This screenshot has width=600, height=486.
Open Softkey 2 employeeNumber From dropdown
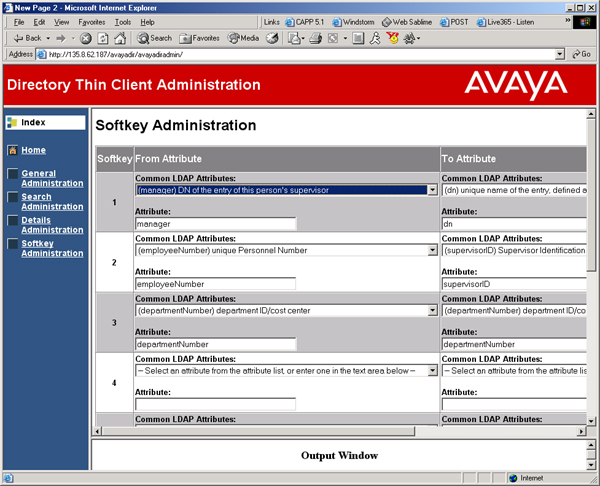click(x=432, y=250)
